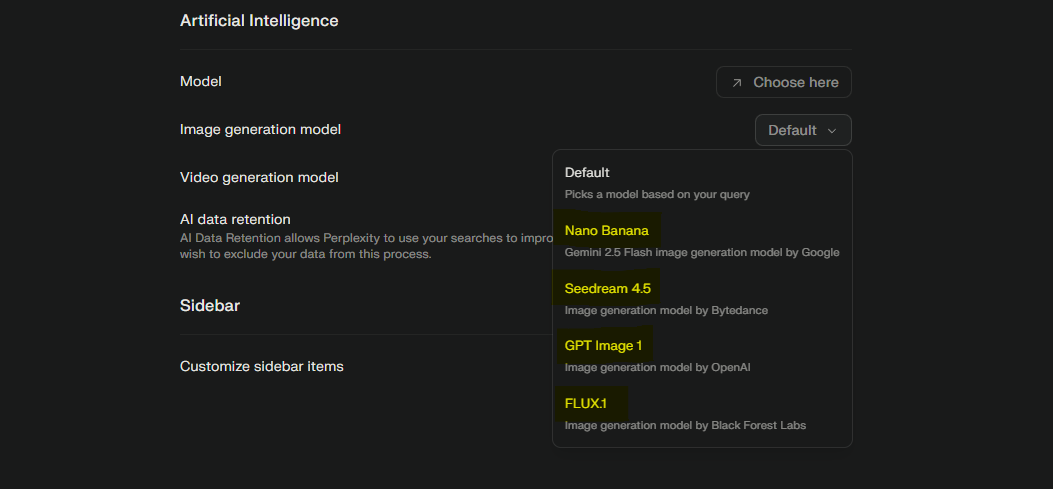The height and width of the screenshot is (489, 1053).
Task: Collapse the Image generation model Default dropdown
Action: (x=803, y=130)
